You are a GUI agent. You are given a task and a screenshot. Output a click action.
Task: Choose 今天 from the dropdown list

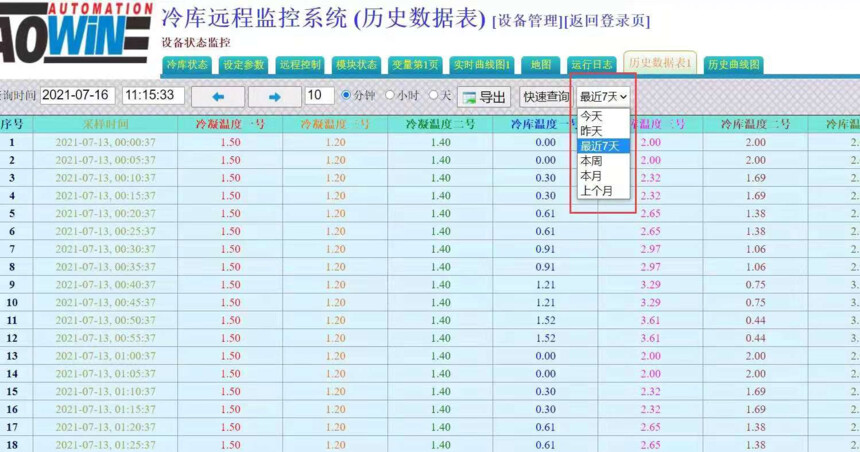(x=603, y=116)
